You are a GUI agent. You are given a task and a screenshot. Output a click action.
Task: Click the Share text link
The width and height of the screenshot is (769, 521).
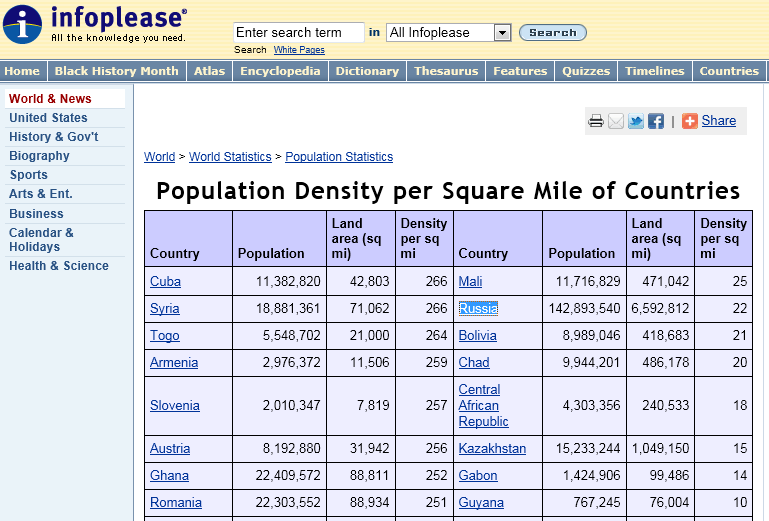(x=718, y=121)
